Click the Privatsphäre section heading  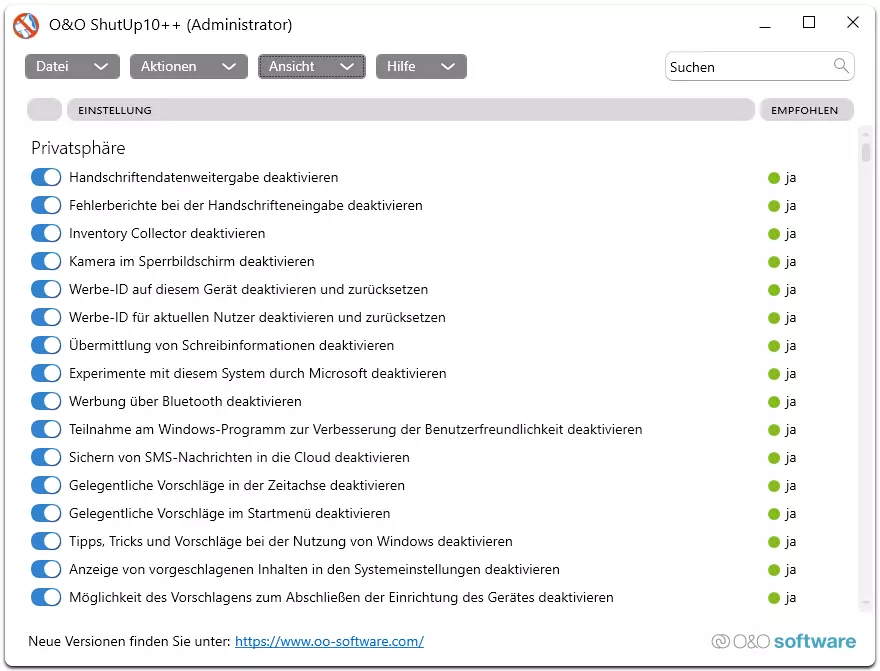pos(78,148)
